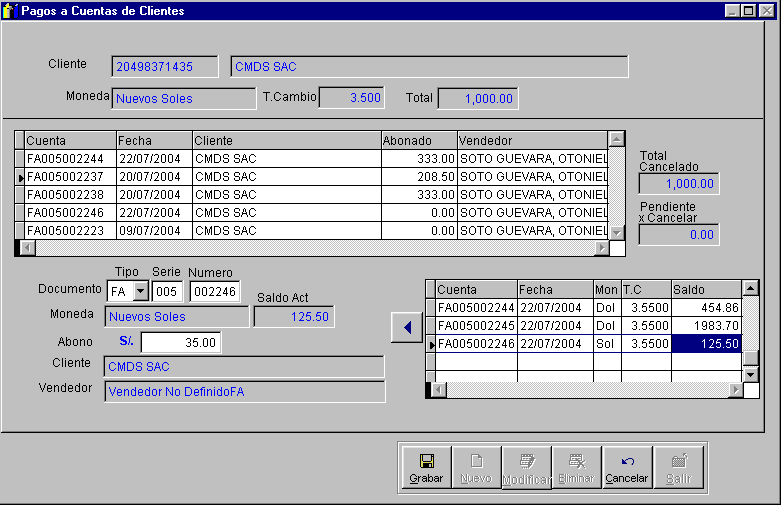The width and height of the screenshot is (781, 505).
Task: Click the Mon column header
Action: point(607,289)
